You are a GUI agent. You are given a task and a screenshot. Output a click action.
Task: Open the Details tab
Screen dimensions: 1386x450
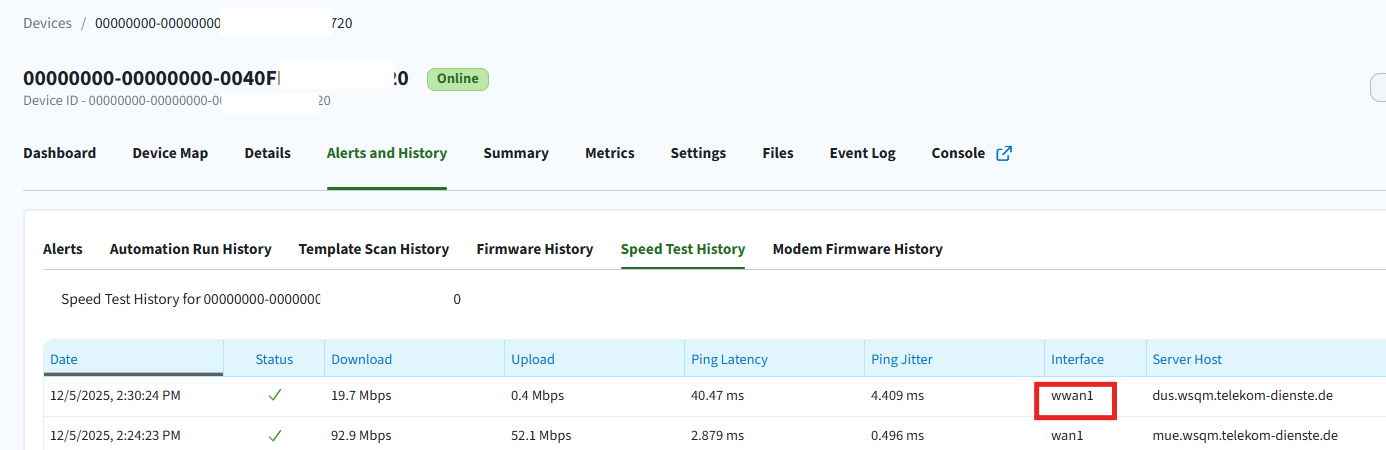coord(267,153)
